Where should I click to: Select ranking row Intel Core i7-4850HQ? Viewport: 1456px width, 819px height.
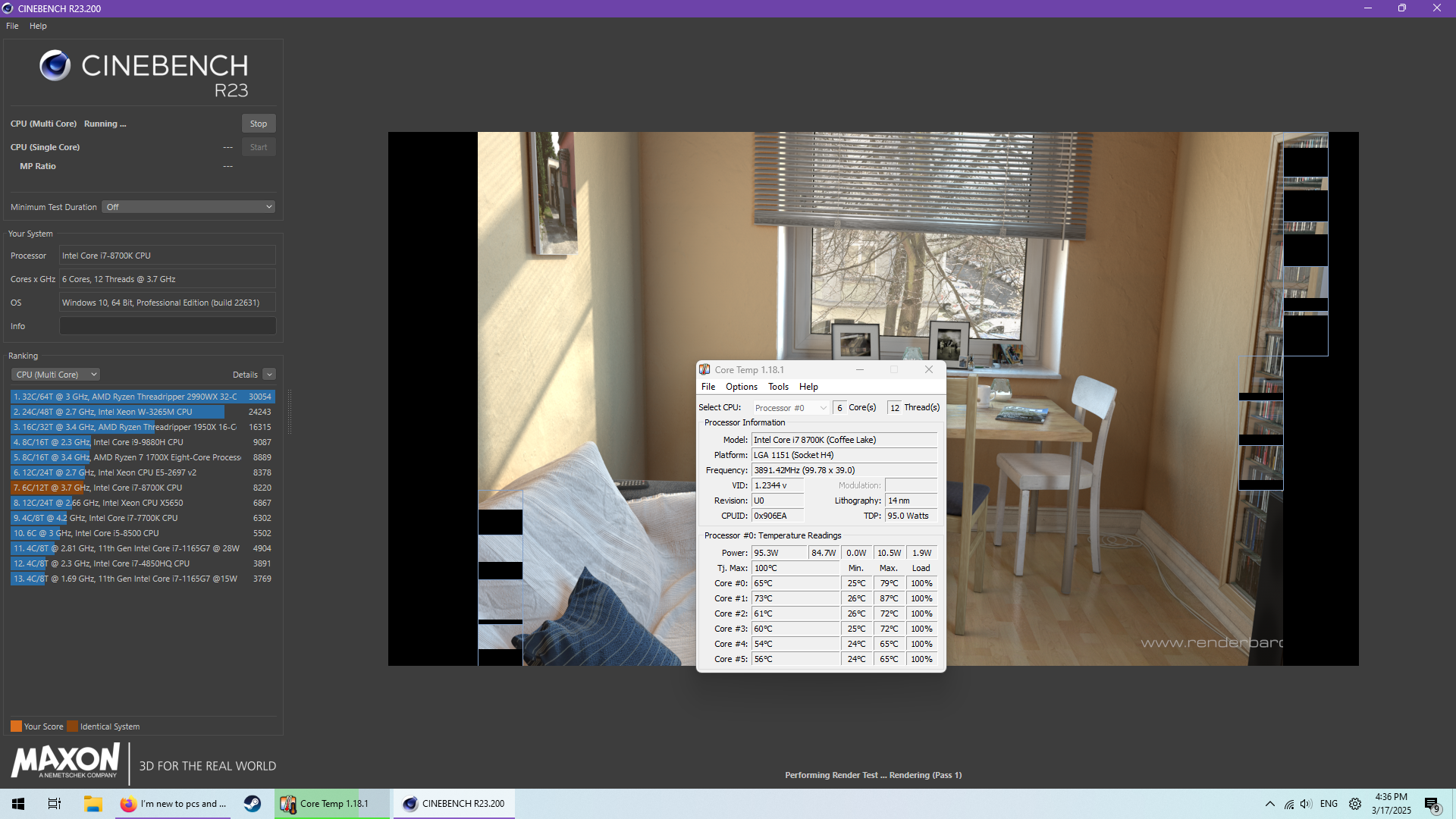[143, 563]
